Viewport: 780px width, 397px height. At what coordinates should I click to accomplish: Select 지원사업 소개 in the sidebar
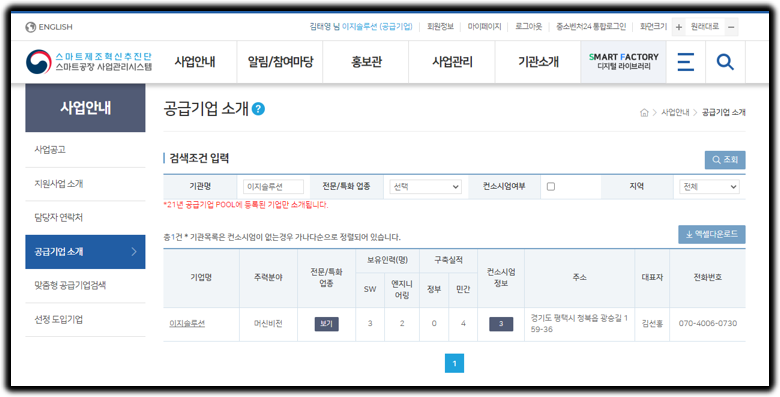pyautogui.click(x=85, y=184)
